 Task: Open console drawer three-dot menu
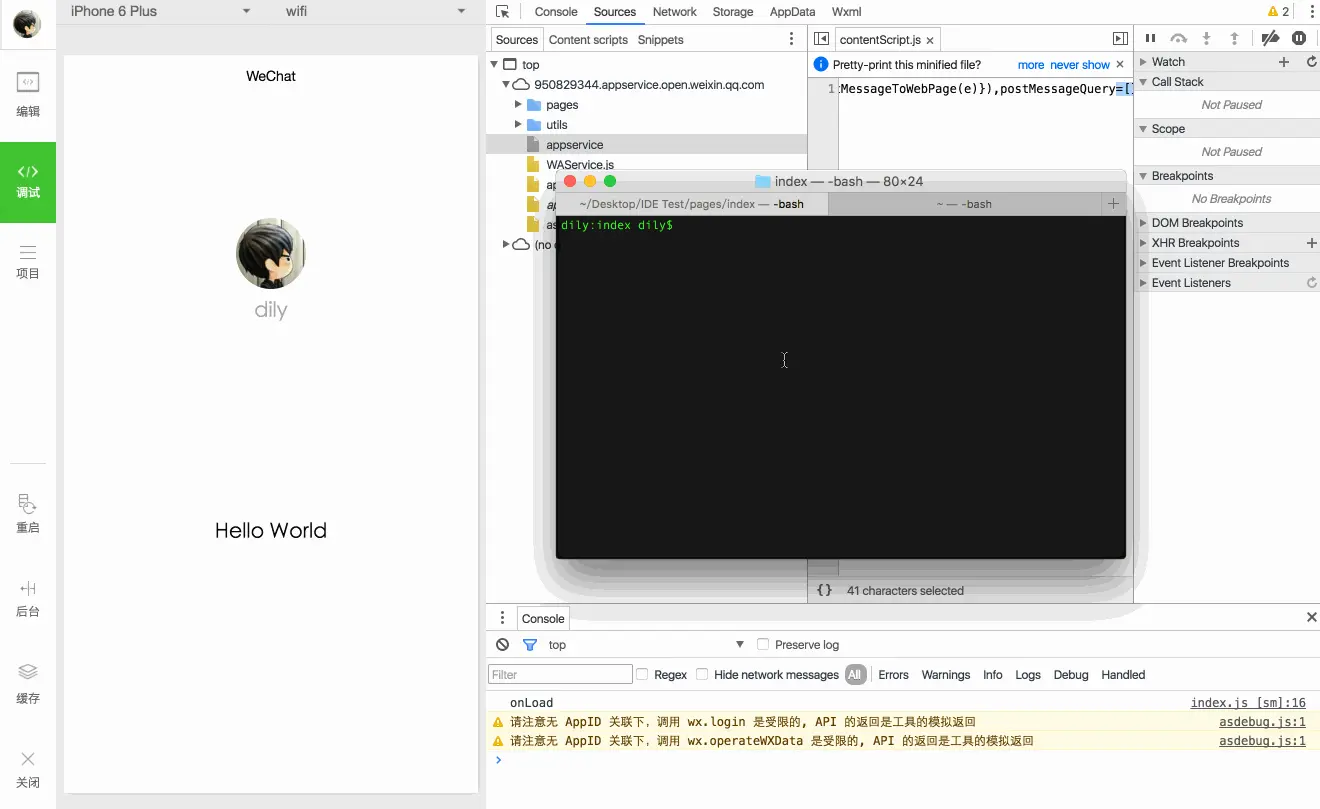click(x=502, y=618)
